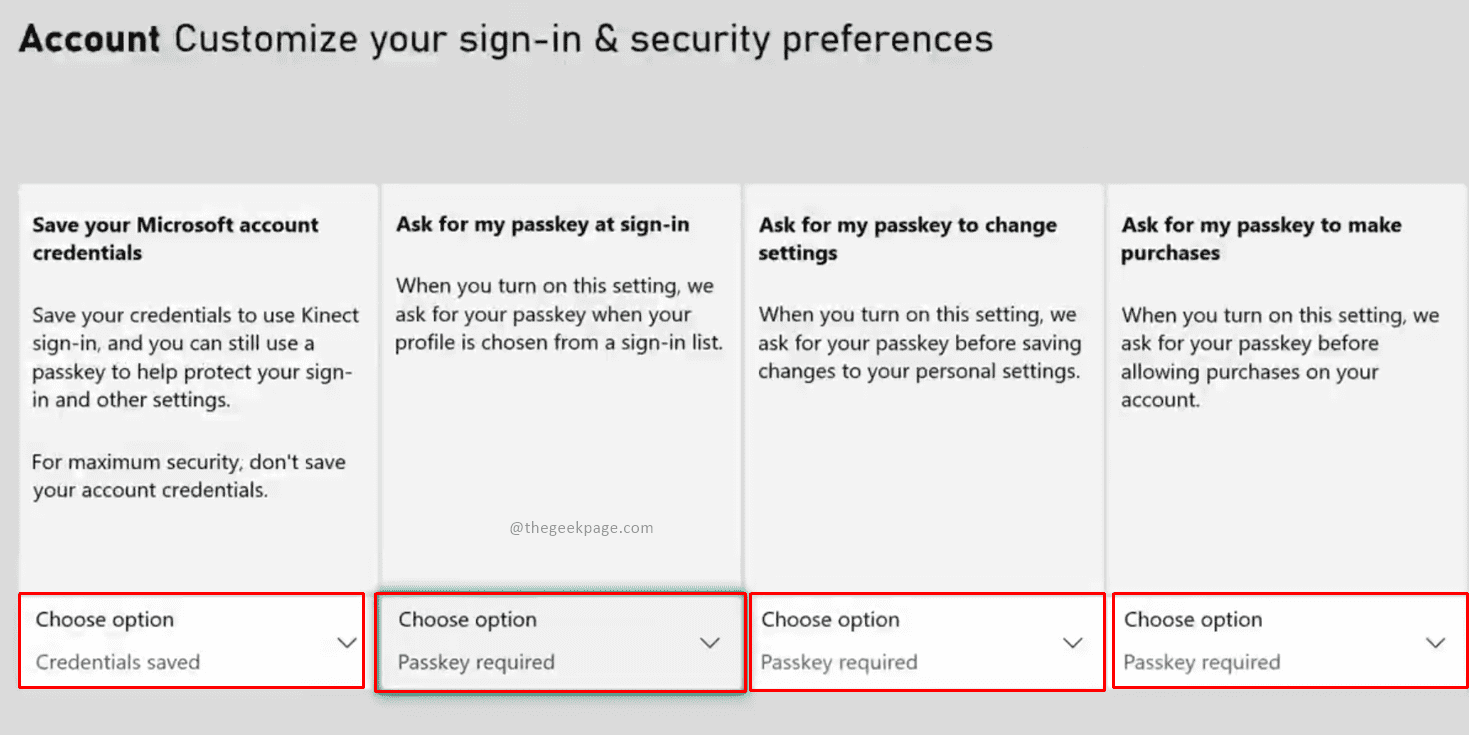Screen dimensions: 1469x735
Task: Select Choose option under Save your Microsoft account credentials
Action: click(104, 620)
